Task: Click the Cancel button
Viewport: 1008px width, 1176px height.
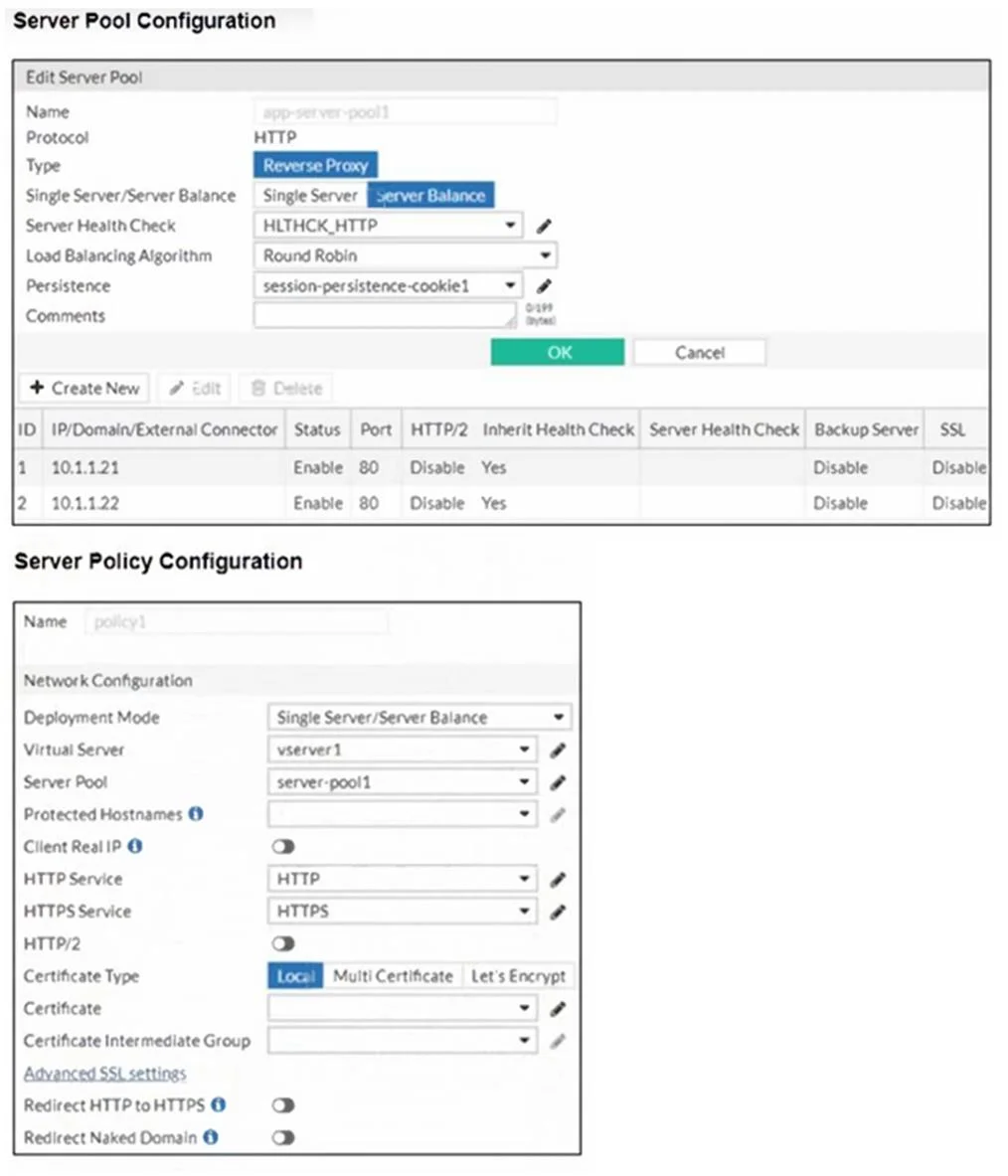Action: [700, 353]
